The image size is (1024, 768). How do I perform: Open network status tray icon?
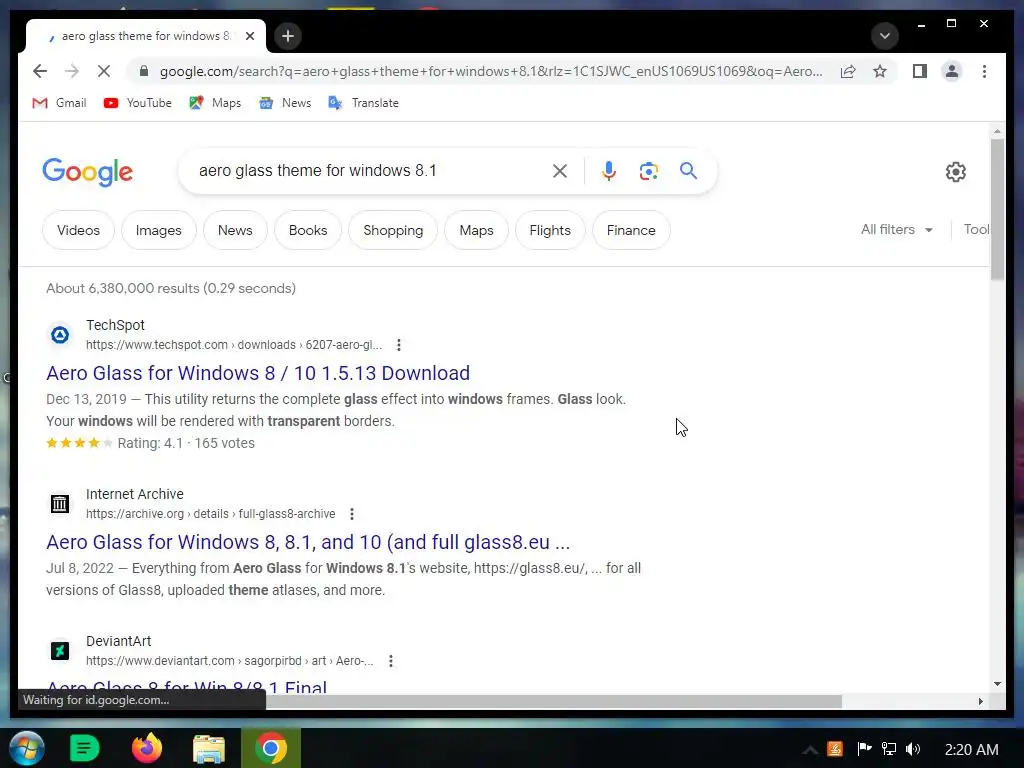click(889, 749)
